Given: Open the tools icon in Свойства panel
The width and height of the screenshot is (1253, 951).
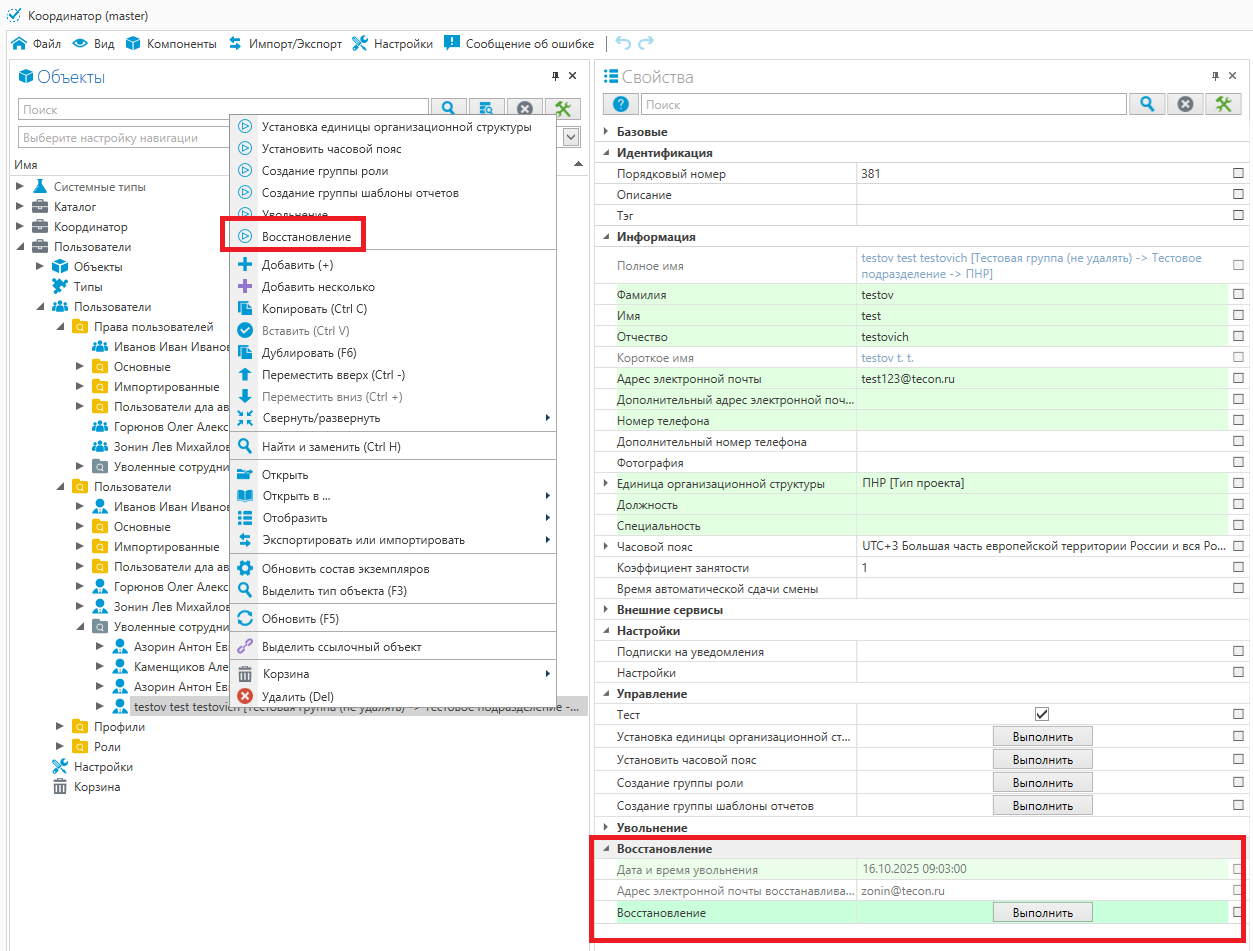Looking at the screenshot, I should 1222,104.
